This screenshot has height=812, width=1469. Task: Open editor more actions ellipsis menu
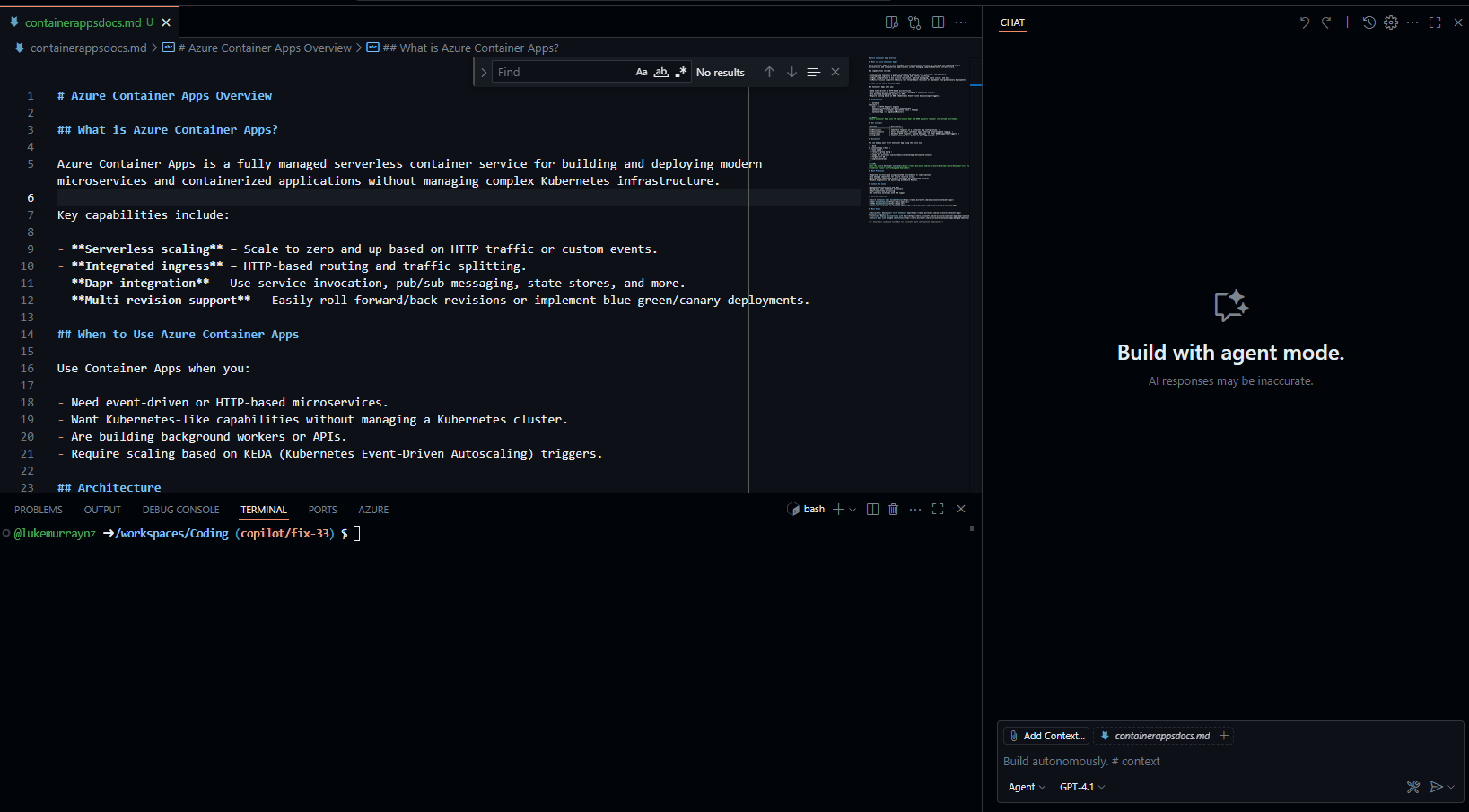point(961,22)
